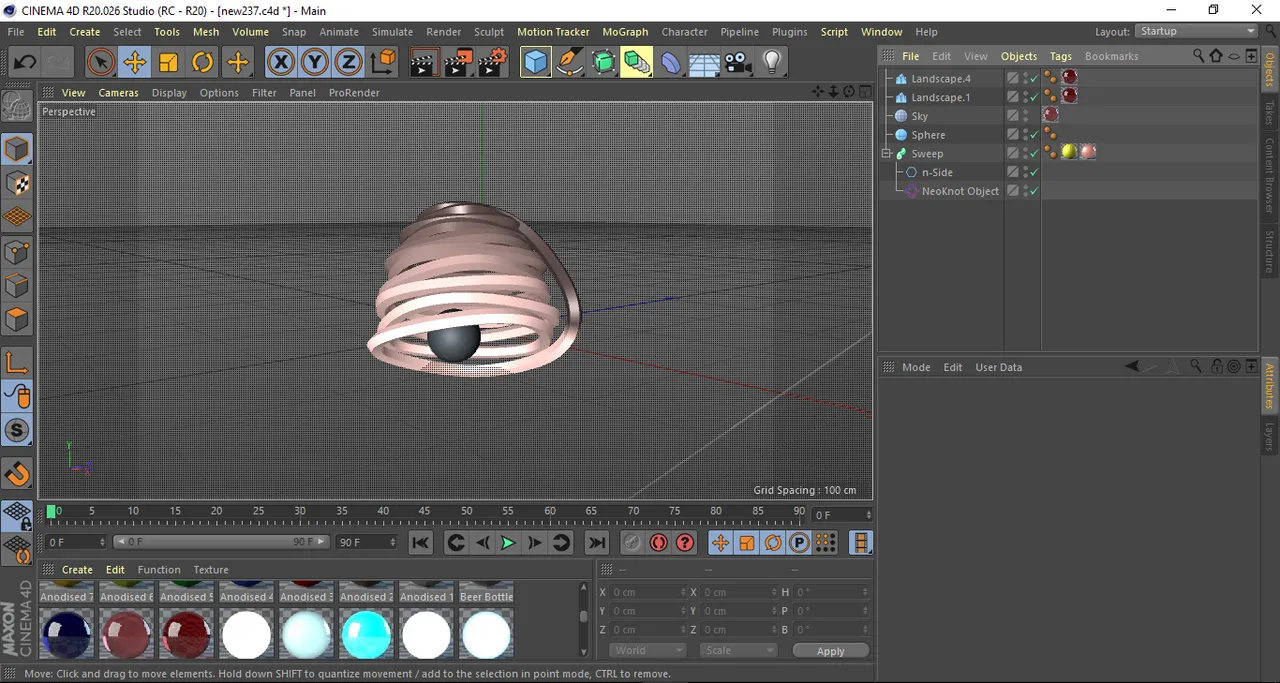Screen dimensions: 1280x683
Task: Open the MoGraph menu
Action: (x=625, y=32)
